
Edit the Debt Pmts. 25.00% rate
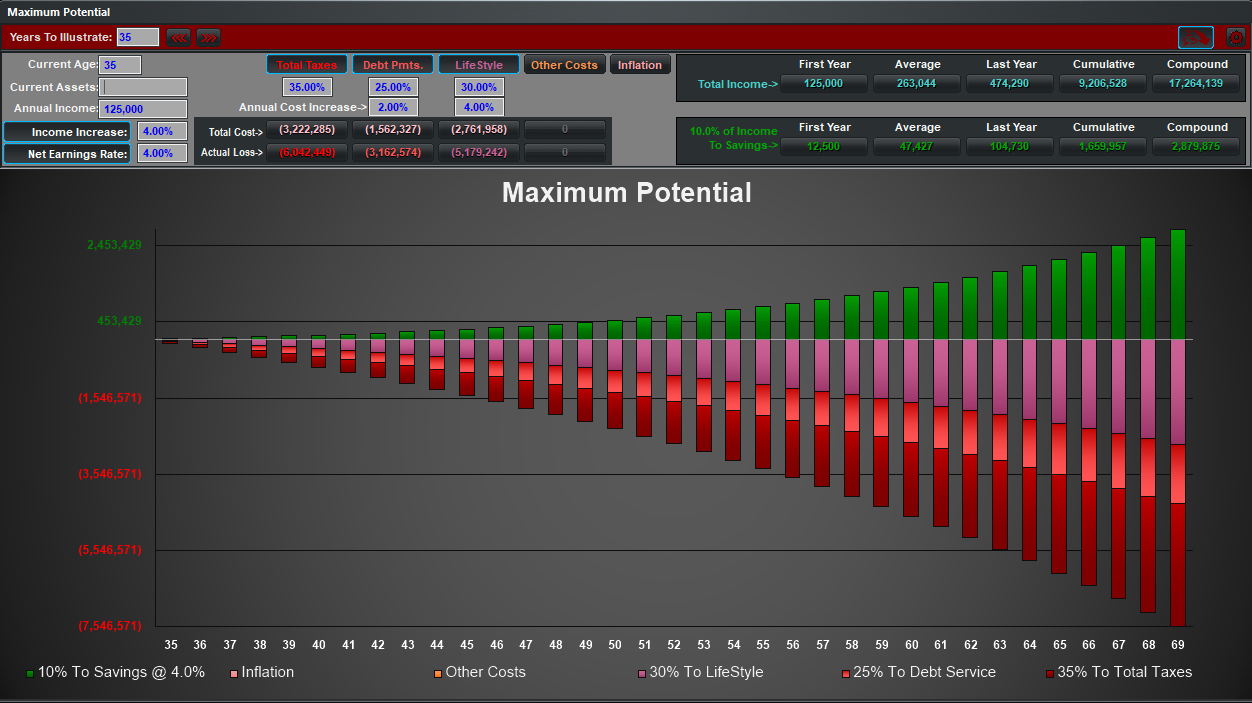click(393, 87)
